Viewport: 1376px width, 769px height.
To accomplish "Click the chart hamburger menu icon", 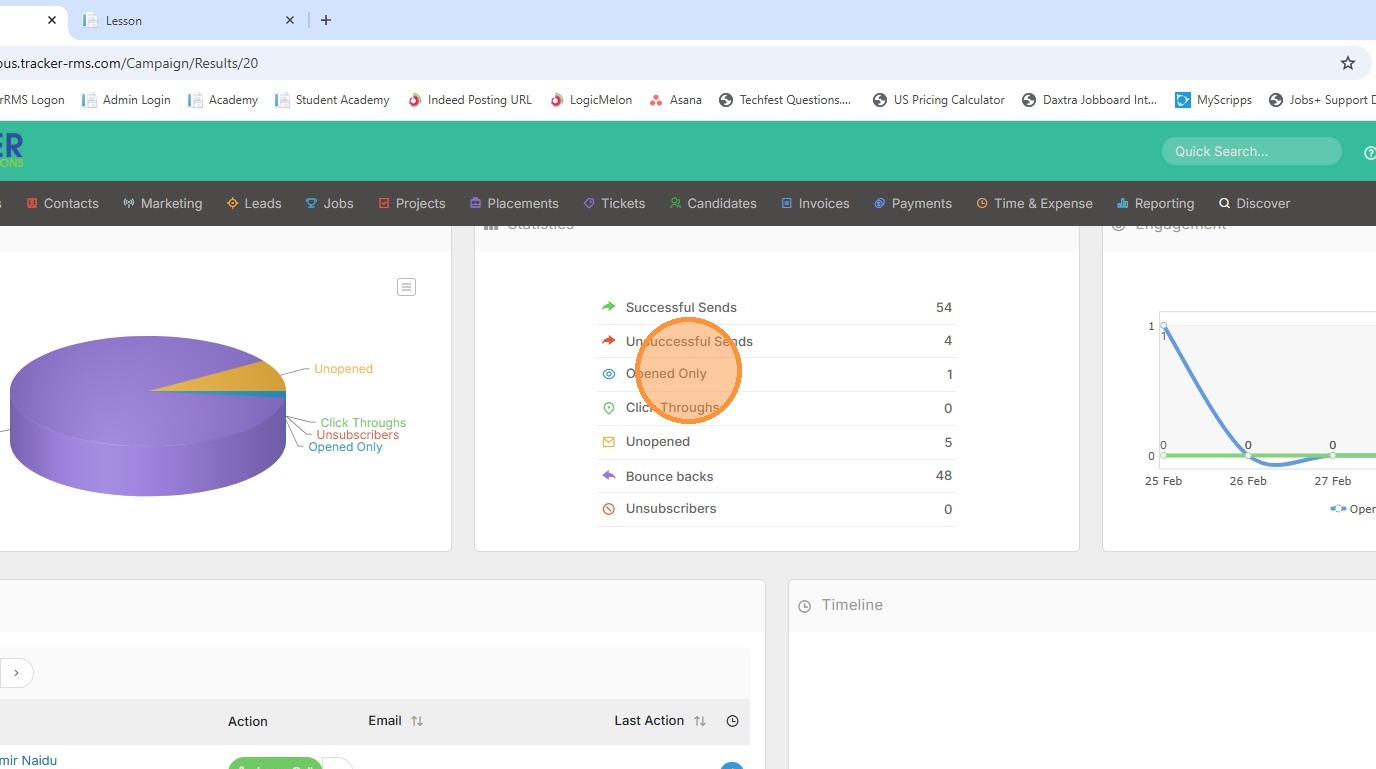I will 406,287.
